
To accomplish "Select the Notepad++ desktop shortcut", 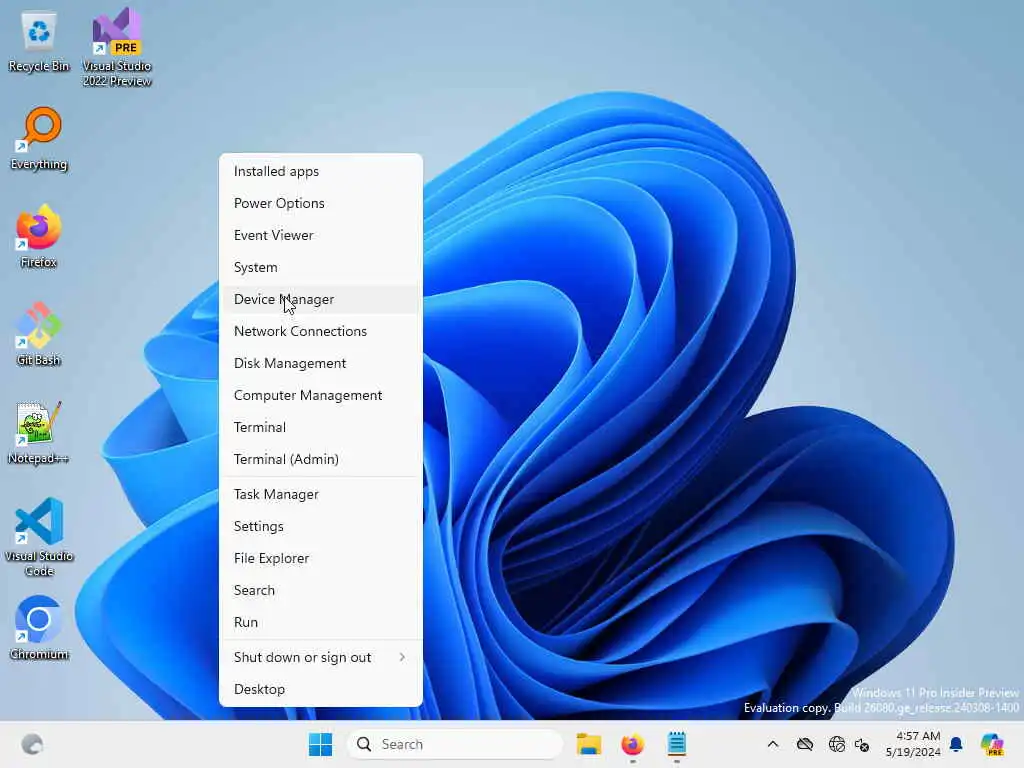I will point(39,432).
